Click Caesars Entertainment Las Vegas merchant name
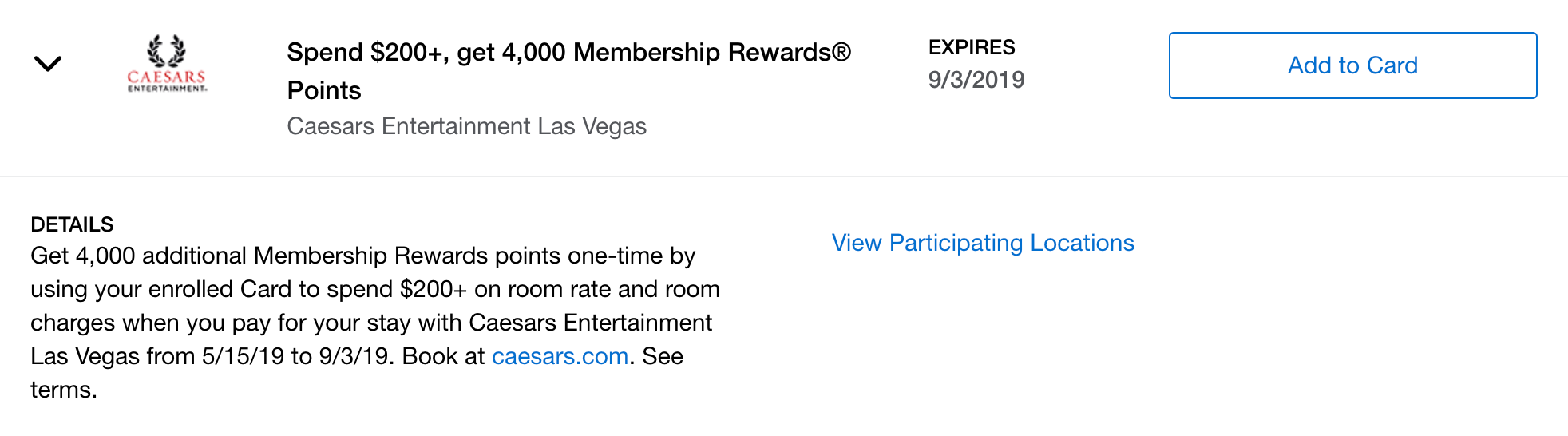The height and width of the screenshot is (436, 1568). [x=466, y=126]
